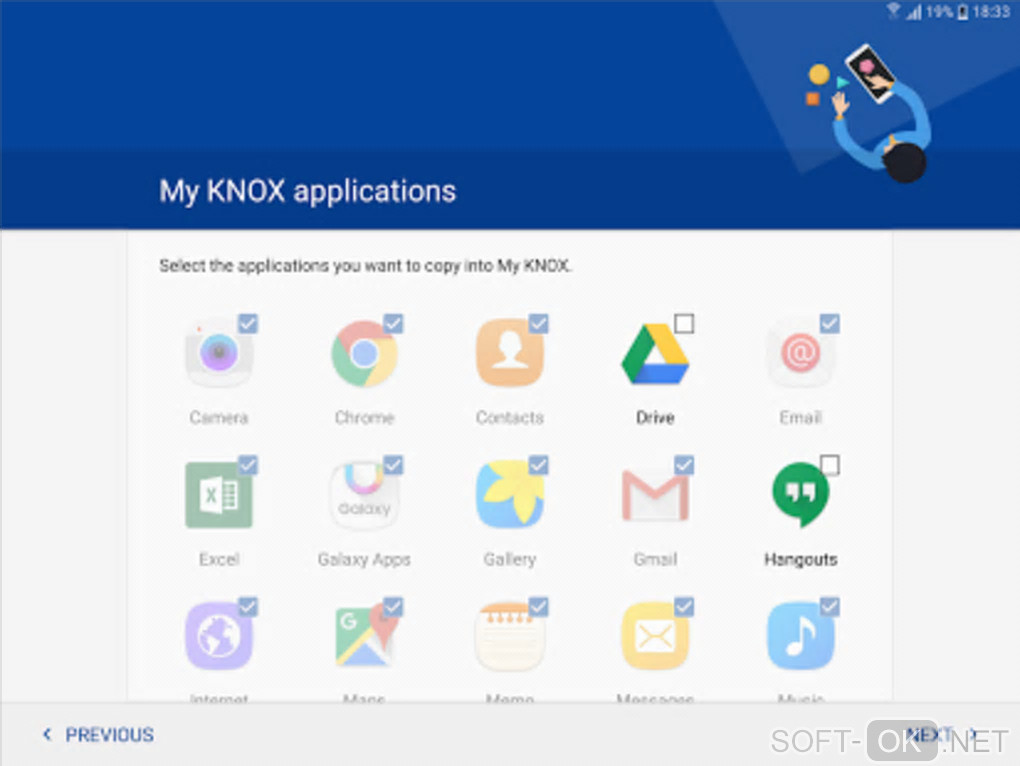Choose the Contacts app icon

point(510,354)
